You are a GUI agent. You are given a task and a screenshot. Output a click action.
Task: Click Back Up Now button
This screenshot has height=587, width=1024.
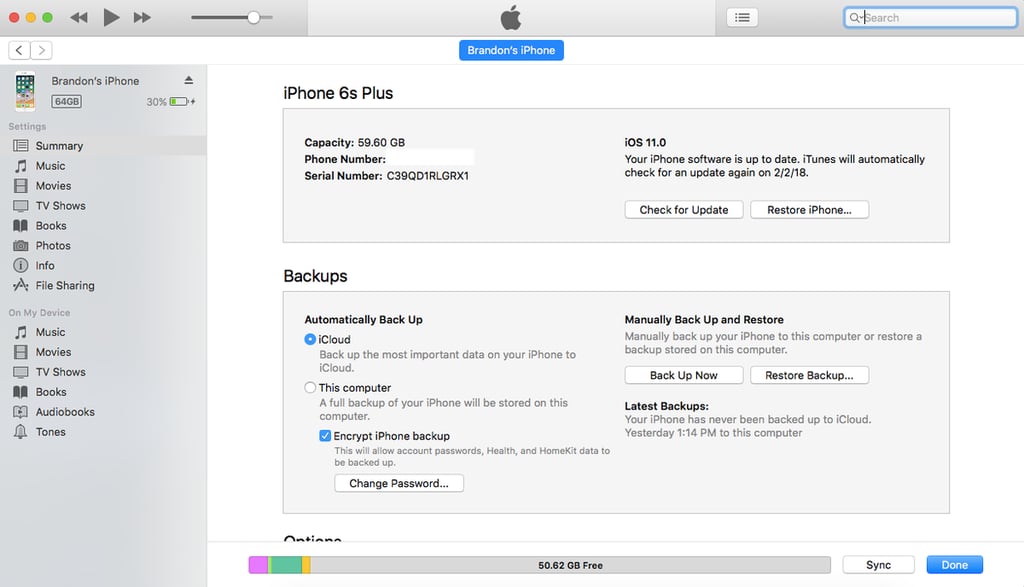[x=684, y=375]
